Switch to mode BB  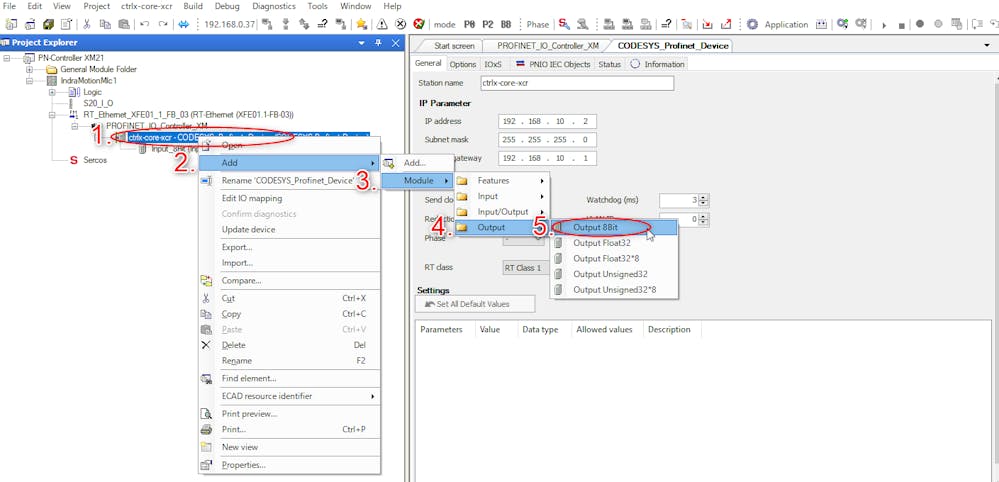pyautogui.click(x=506, y=24)
